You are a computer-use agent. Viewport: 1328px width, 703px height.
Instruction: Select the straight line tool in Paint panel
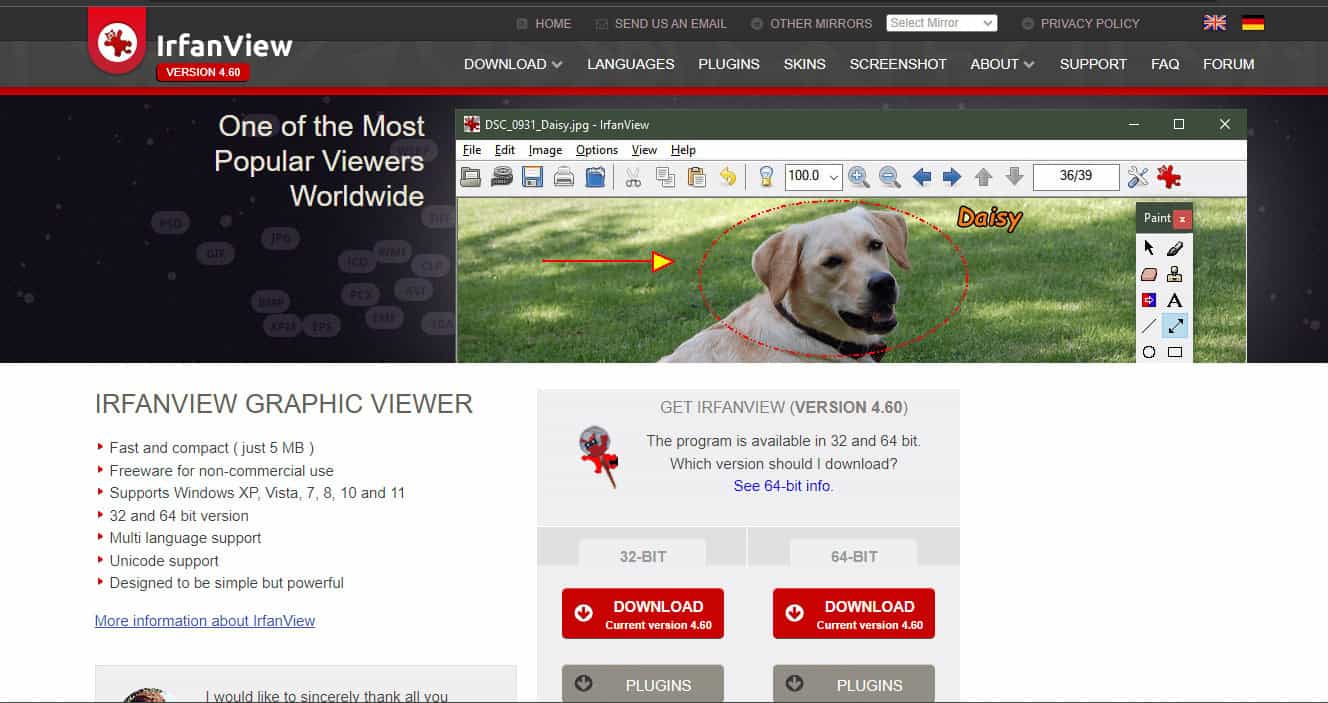(1149, 326)
